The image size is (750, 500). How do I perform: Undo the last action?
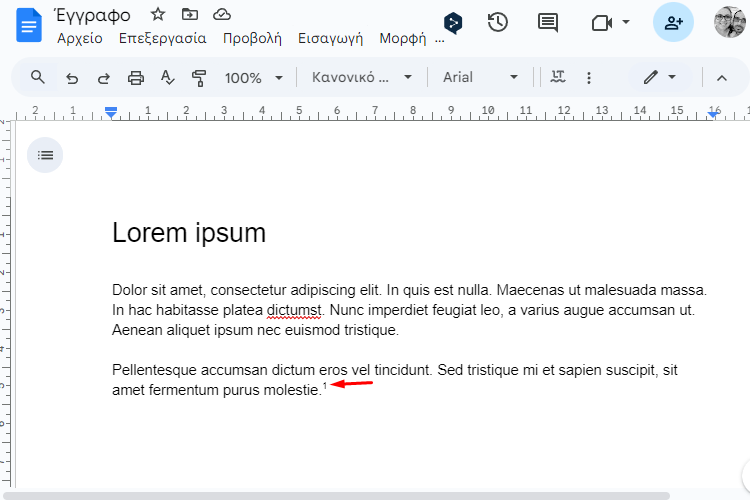72,78
